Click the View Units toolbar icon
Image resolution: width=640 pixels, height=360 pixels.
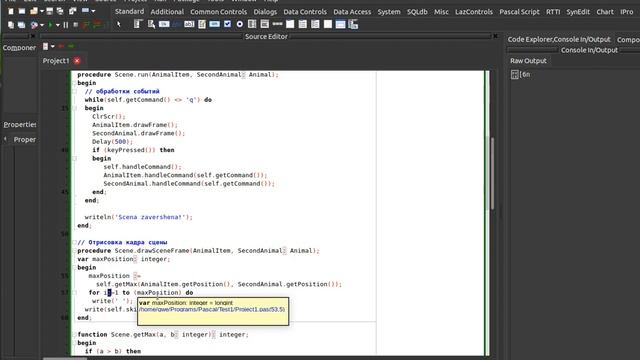tap(11, 25)
